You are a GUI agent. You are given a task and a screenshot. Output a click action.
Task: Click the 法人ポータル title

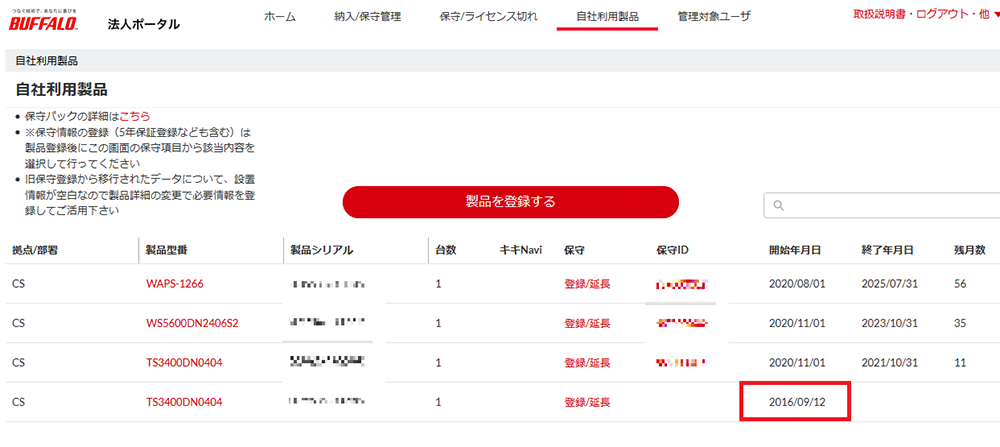pyautogui.click(x=143, y=24)
